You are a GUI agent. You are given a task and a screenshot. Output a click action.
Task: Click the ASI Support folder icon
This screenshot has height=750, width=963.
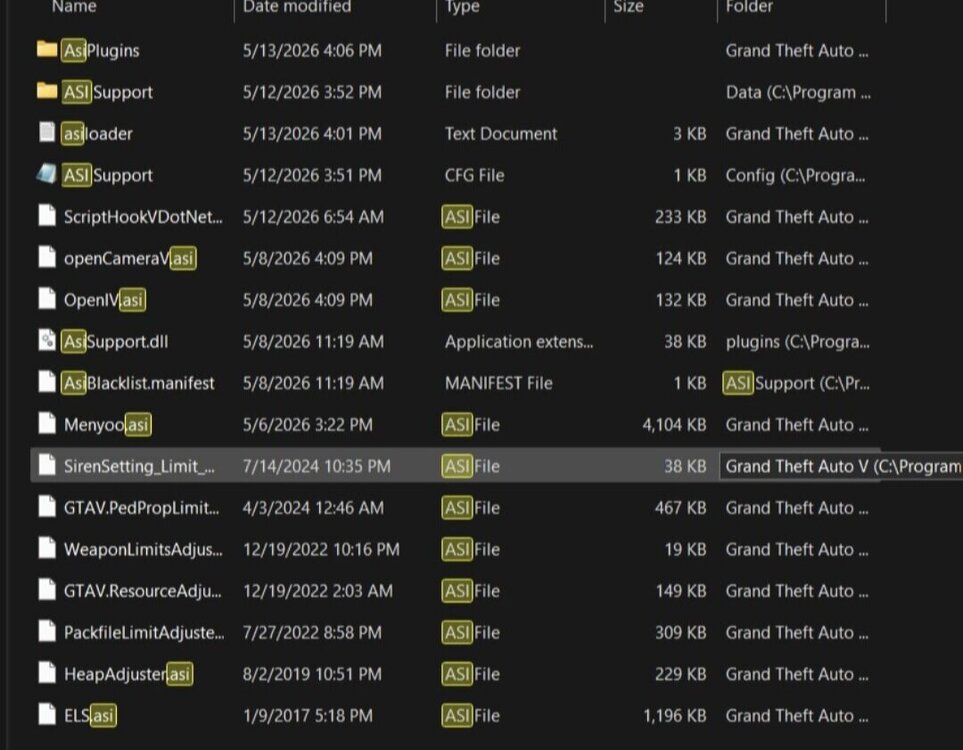click(x=47, y=91)
